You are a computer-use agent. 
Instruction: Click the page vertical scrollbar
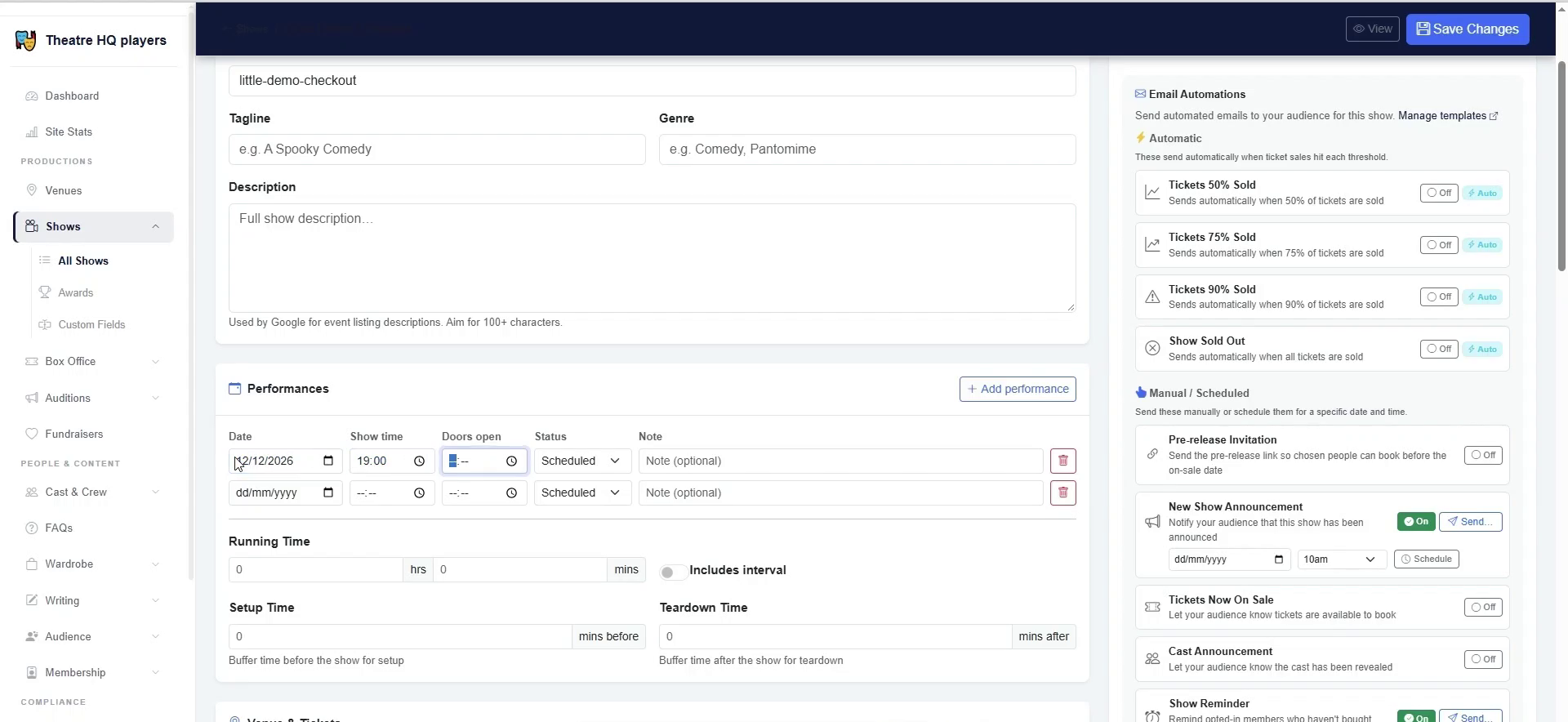pos(1561,165)
